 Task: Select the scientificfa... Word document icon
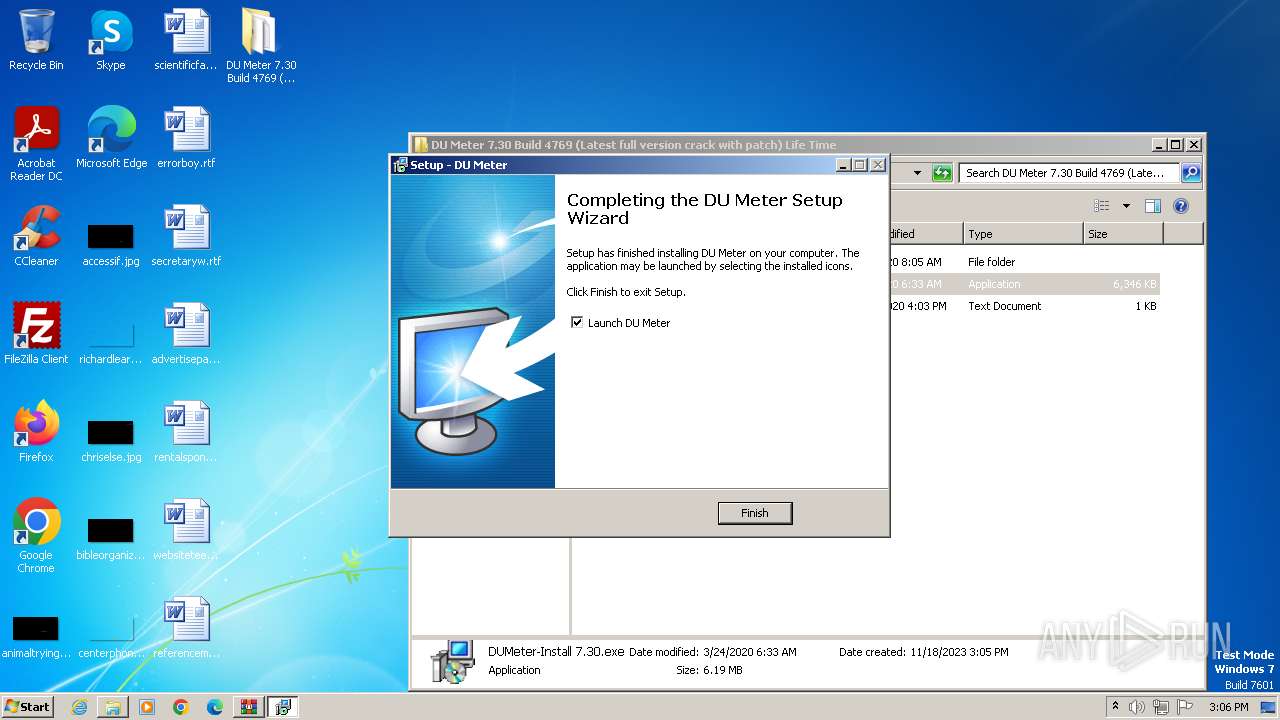point(185,40)
